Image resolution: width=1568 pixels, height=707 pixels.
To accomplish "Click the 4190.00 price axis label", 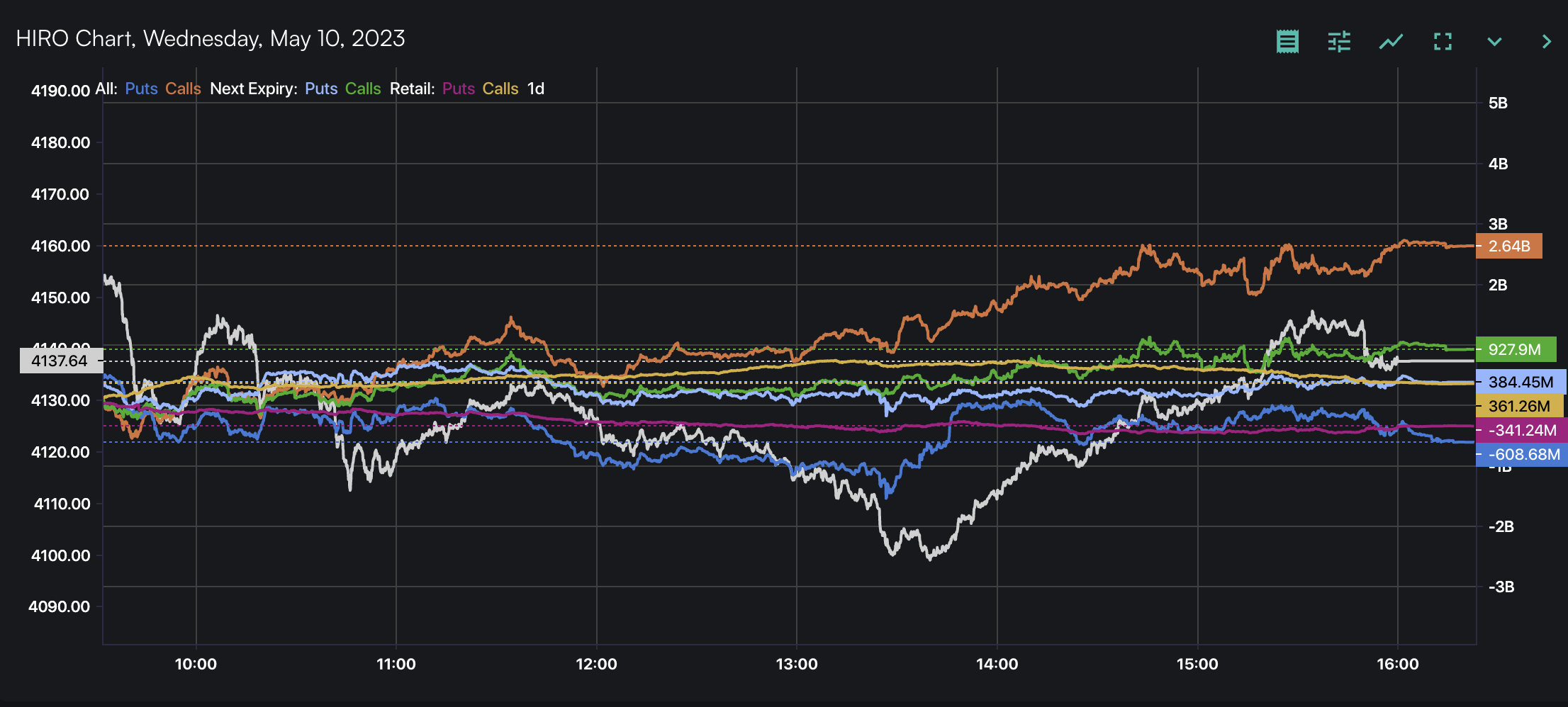I will (x=60, y=91).
